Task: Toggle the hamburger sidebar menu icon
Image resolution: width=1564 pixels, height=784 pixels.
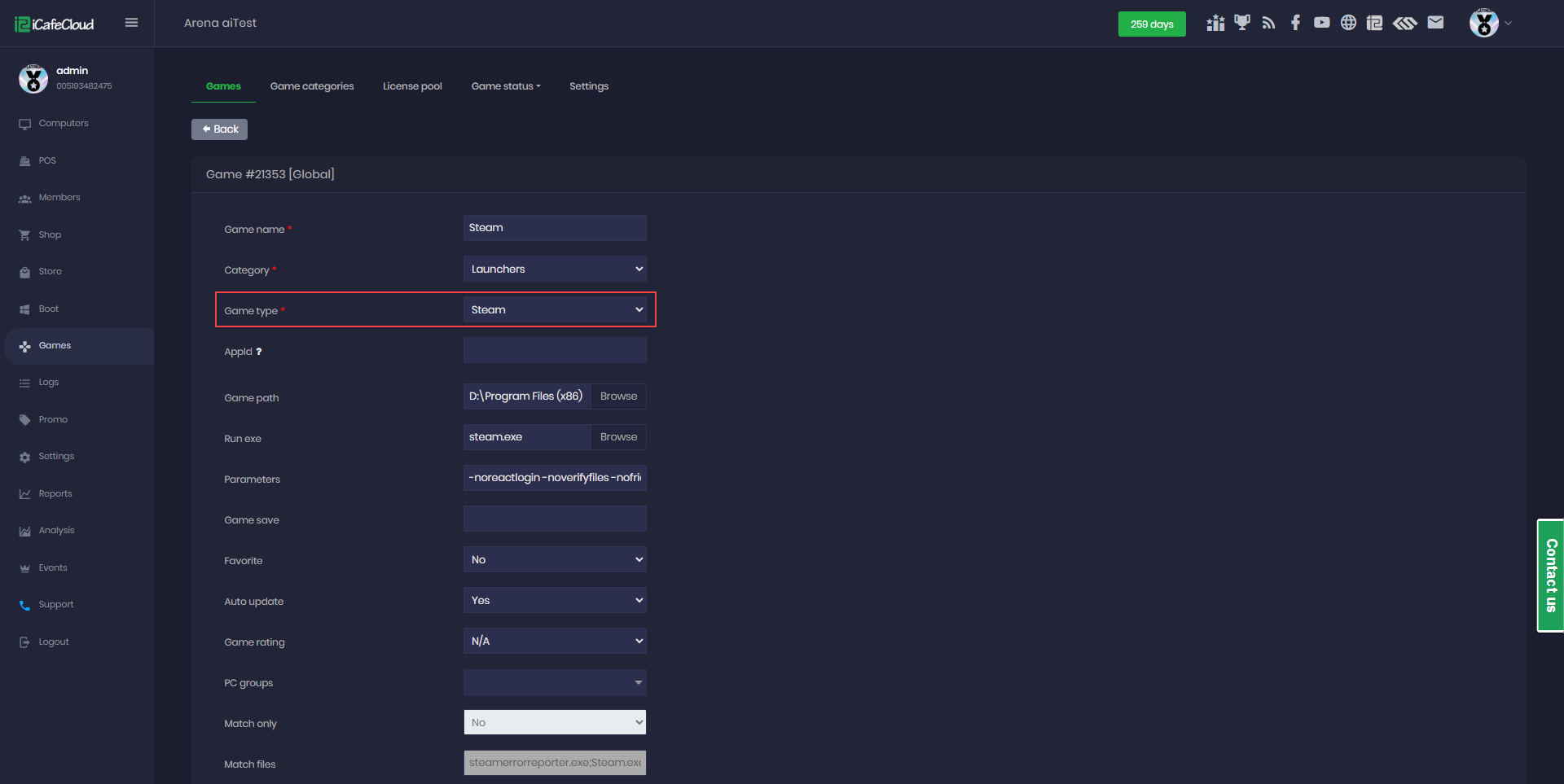Action: click(131, 23)
